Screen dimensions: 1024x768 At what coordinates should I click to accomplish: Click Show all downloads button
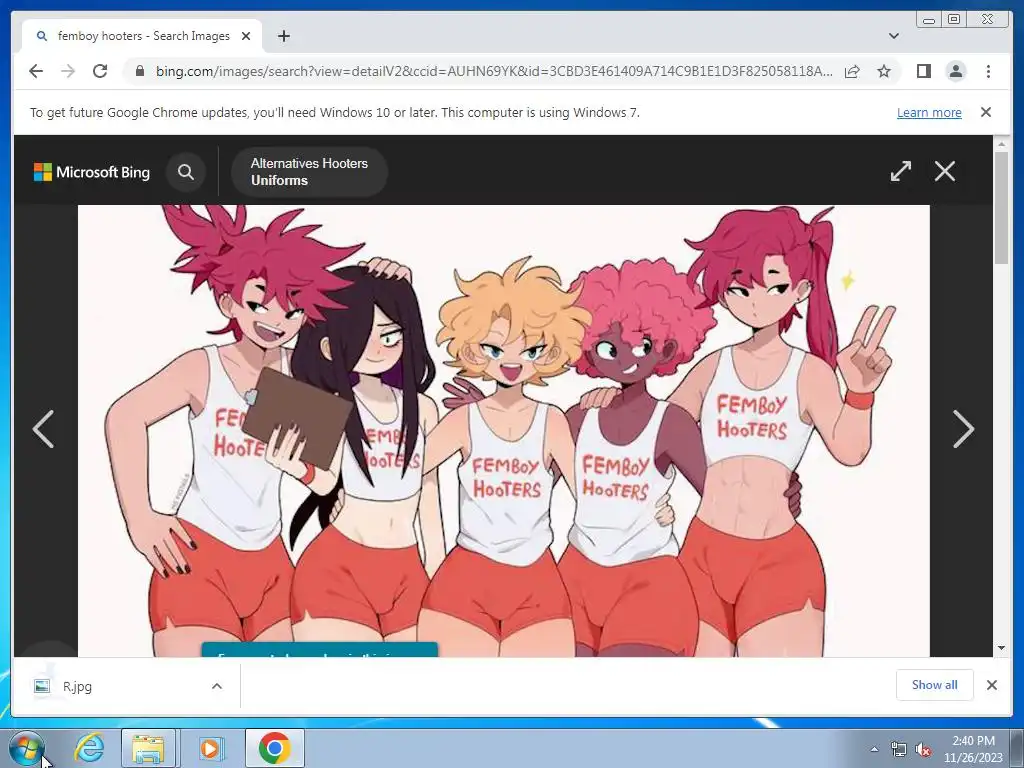coord(935,684)
